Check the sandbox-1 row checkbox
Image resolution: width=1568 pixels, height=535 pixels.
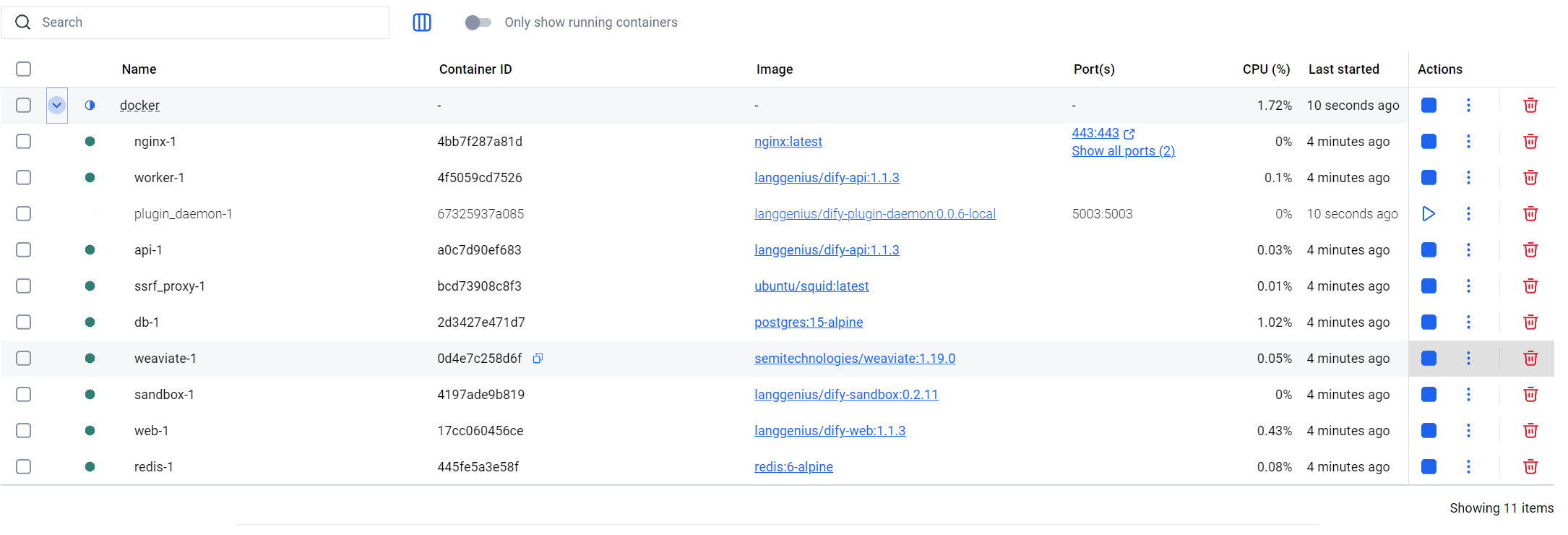pyautogui.click(x=24, y=394)
